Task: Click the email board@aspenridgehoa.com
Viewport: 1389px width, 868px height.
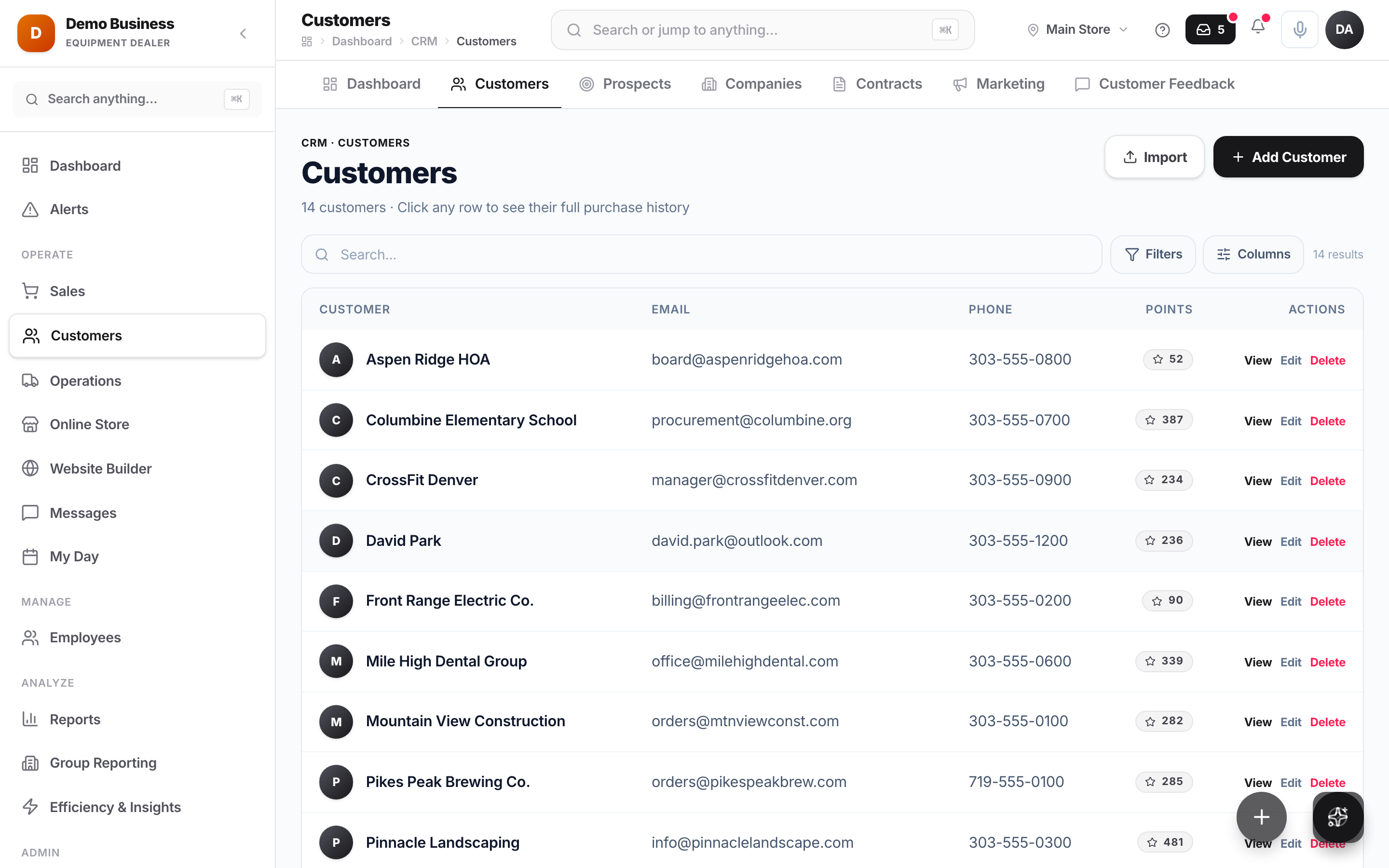Action: 746,359
